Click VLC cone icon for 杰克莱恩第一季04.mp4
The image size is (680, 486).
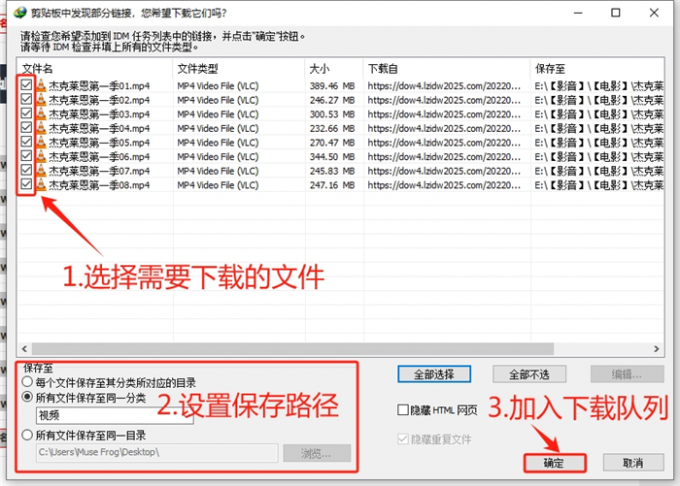click(x=41, y=128)
